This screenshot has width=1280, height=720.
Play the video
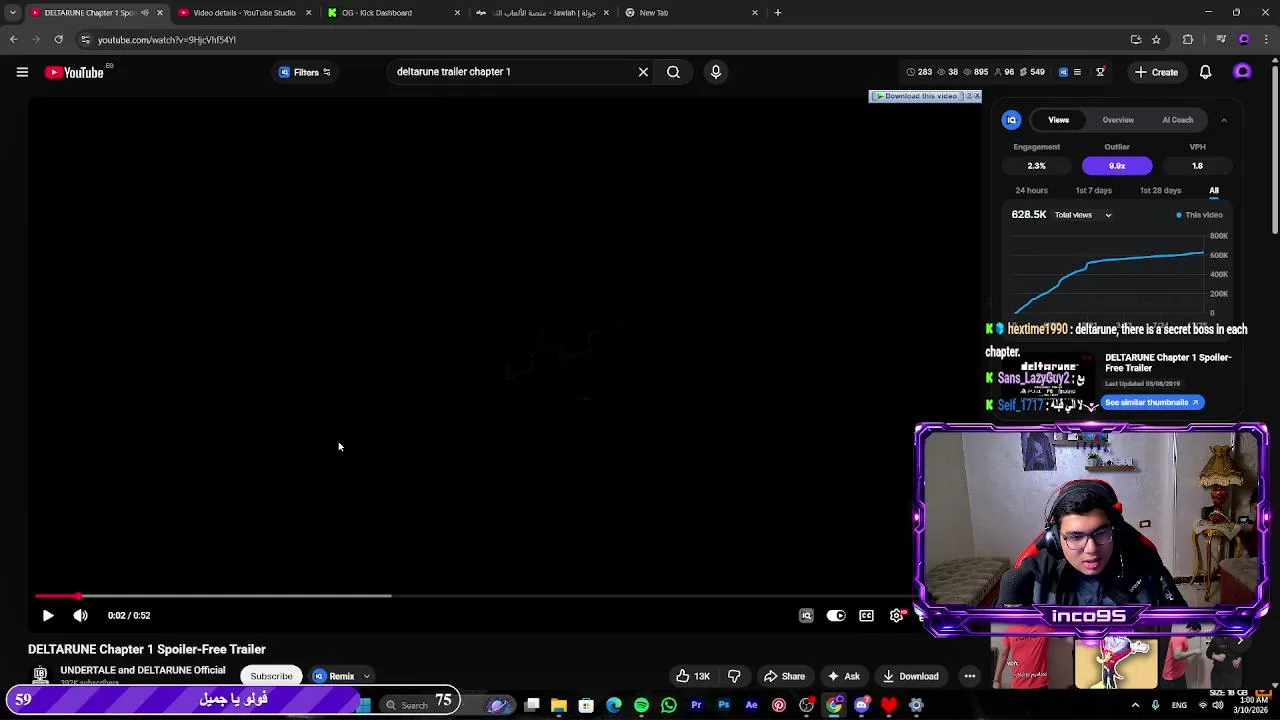47,616
